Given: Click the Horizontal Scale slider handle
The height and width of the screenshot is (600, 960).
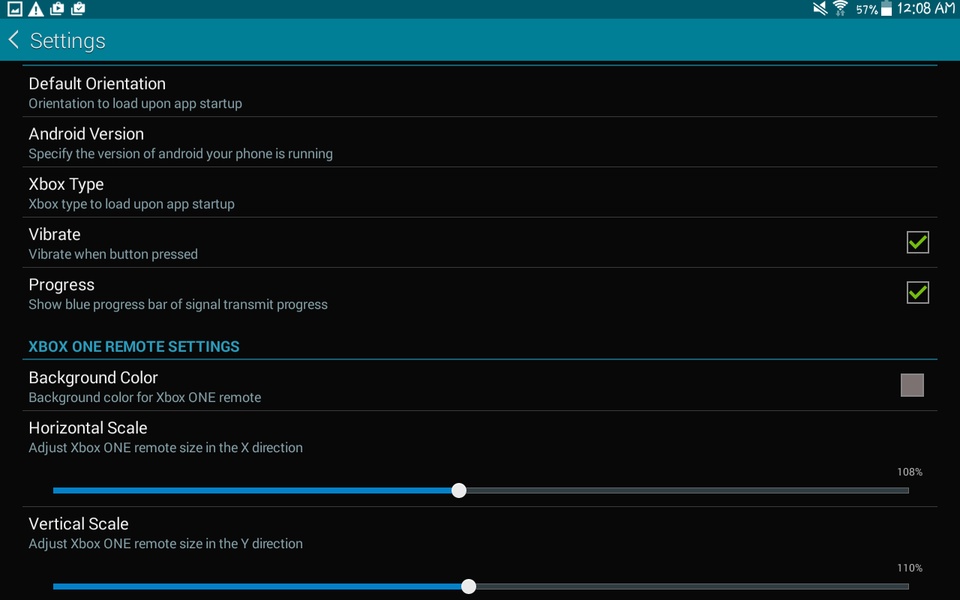Looking at the screenshot, I should pyautogui.click(x=459, y=490).
